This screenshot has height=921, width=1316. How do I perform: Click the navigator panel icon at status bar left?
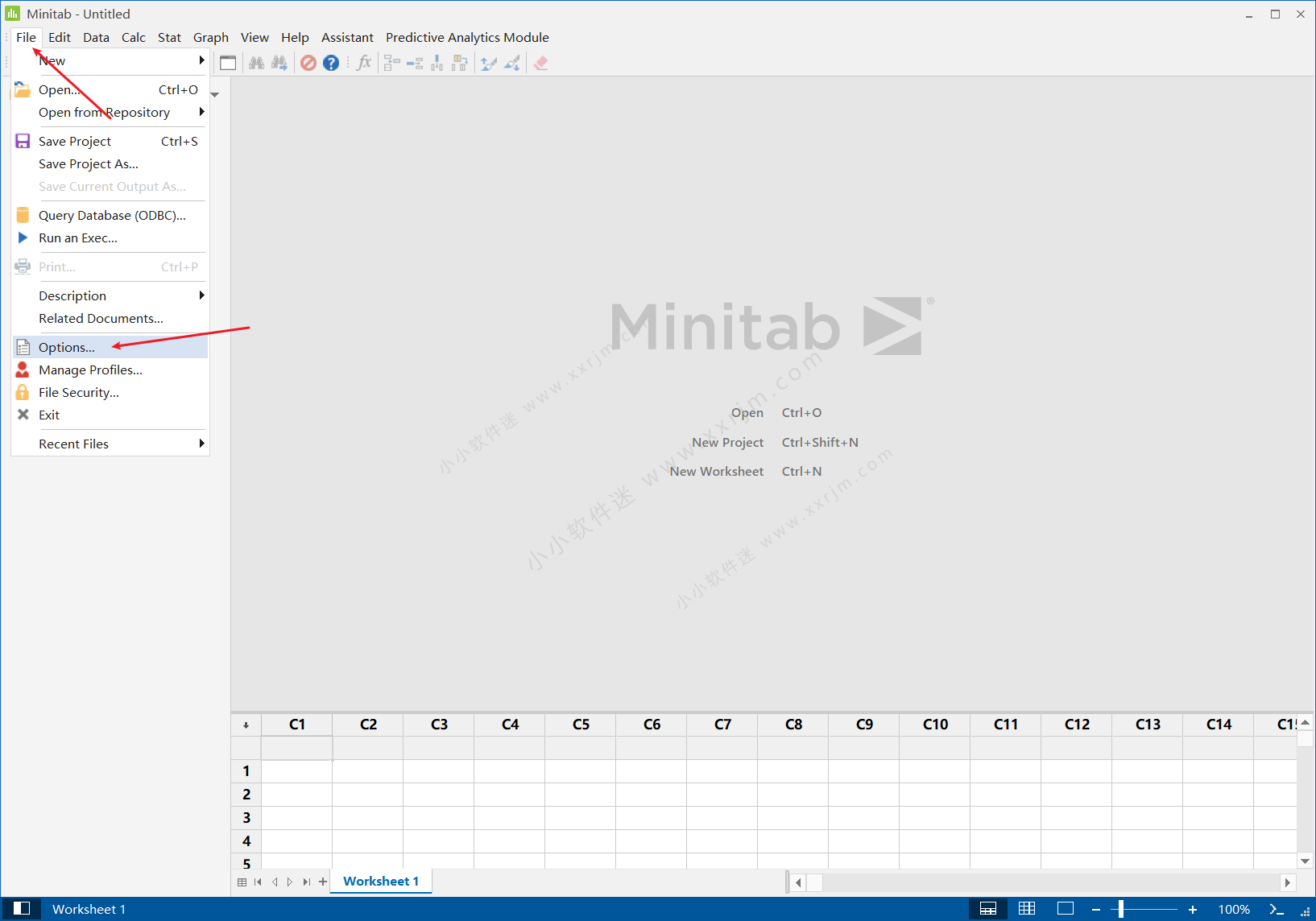23,908
